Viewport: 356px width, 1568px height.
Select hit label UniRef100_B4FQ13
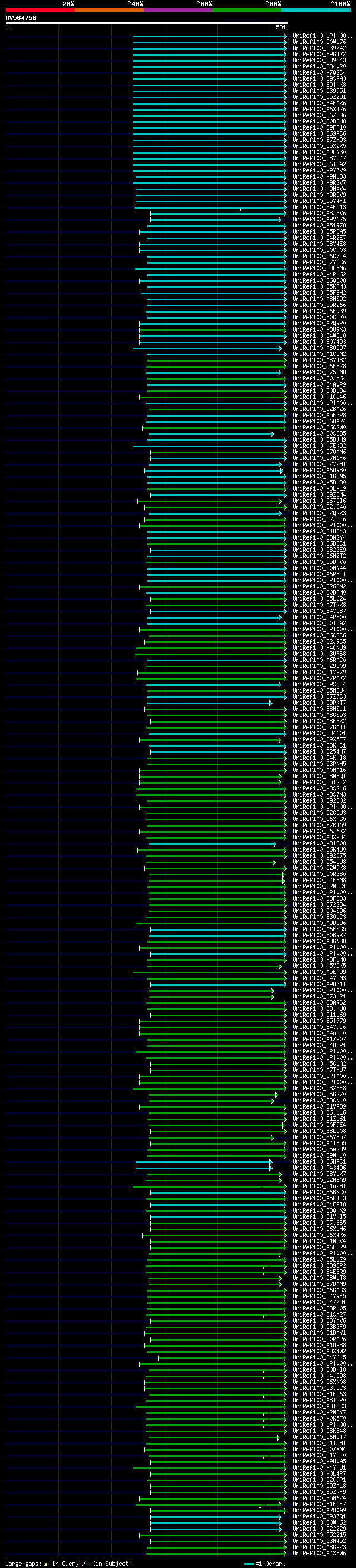[x=319, y=207]
